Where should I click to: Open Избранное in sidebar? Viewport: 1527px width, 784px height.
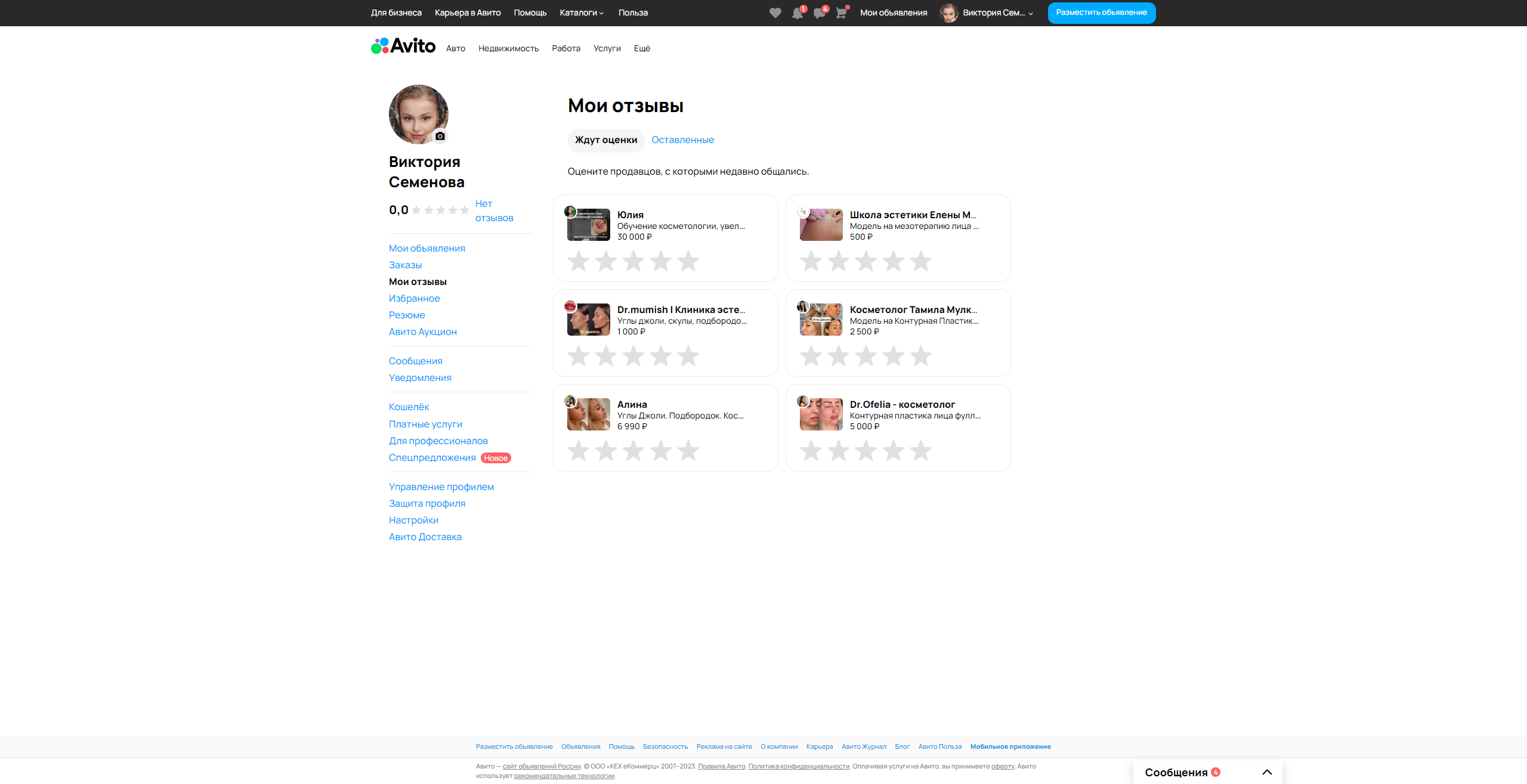(415, 298)
